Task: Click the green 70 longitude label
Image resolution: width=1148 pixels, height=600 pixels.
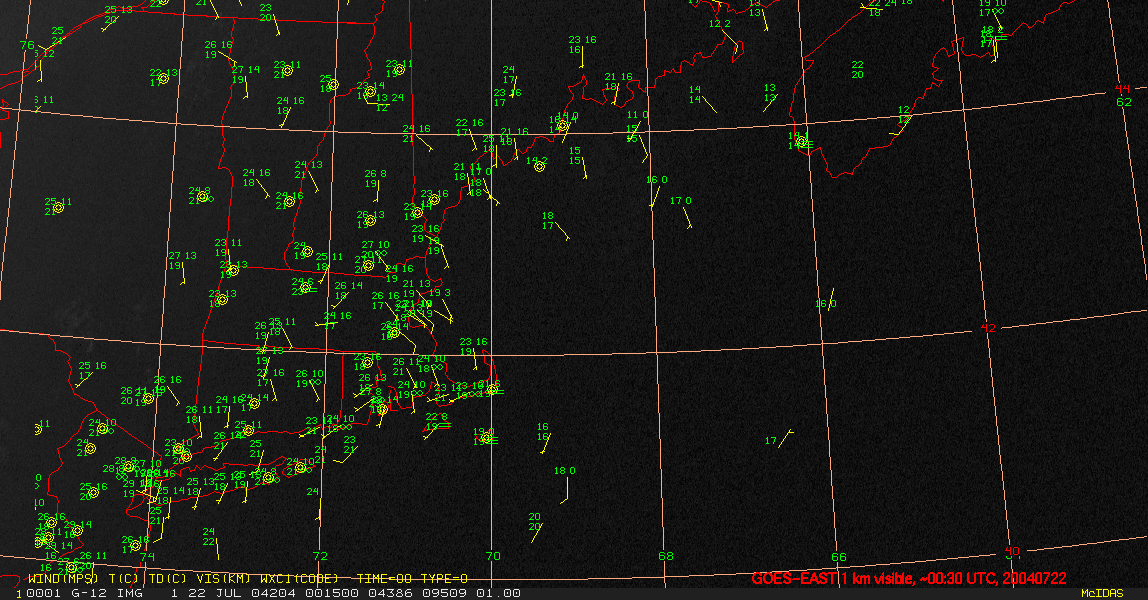Action: tap(493, 556)
